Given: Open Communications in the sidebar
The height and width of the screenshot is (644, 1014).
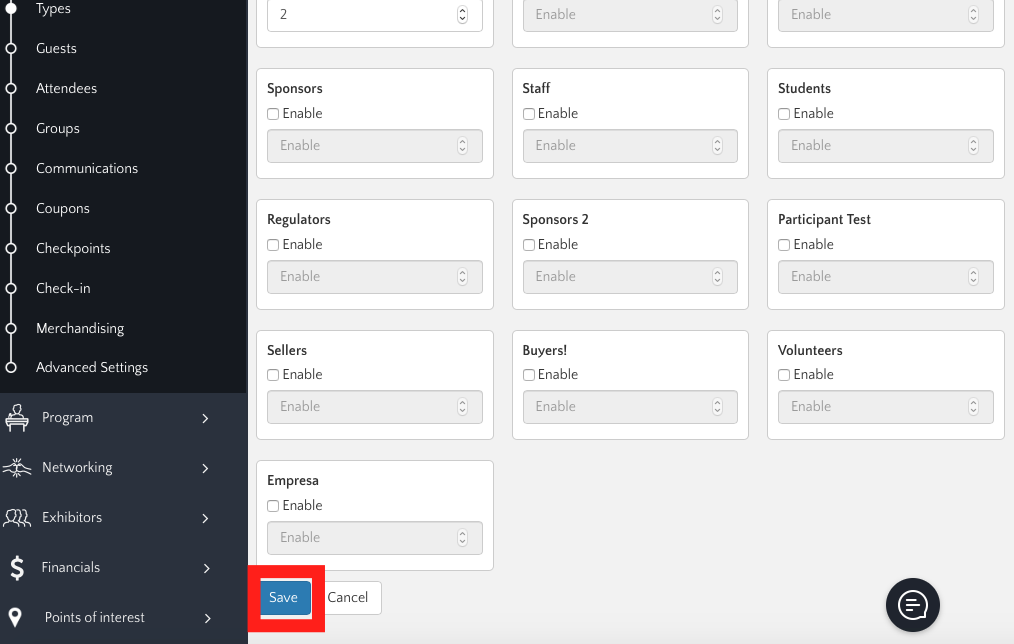Looking at the screenshot, I should click(87, 168).
